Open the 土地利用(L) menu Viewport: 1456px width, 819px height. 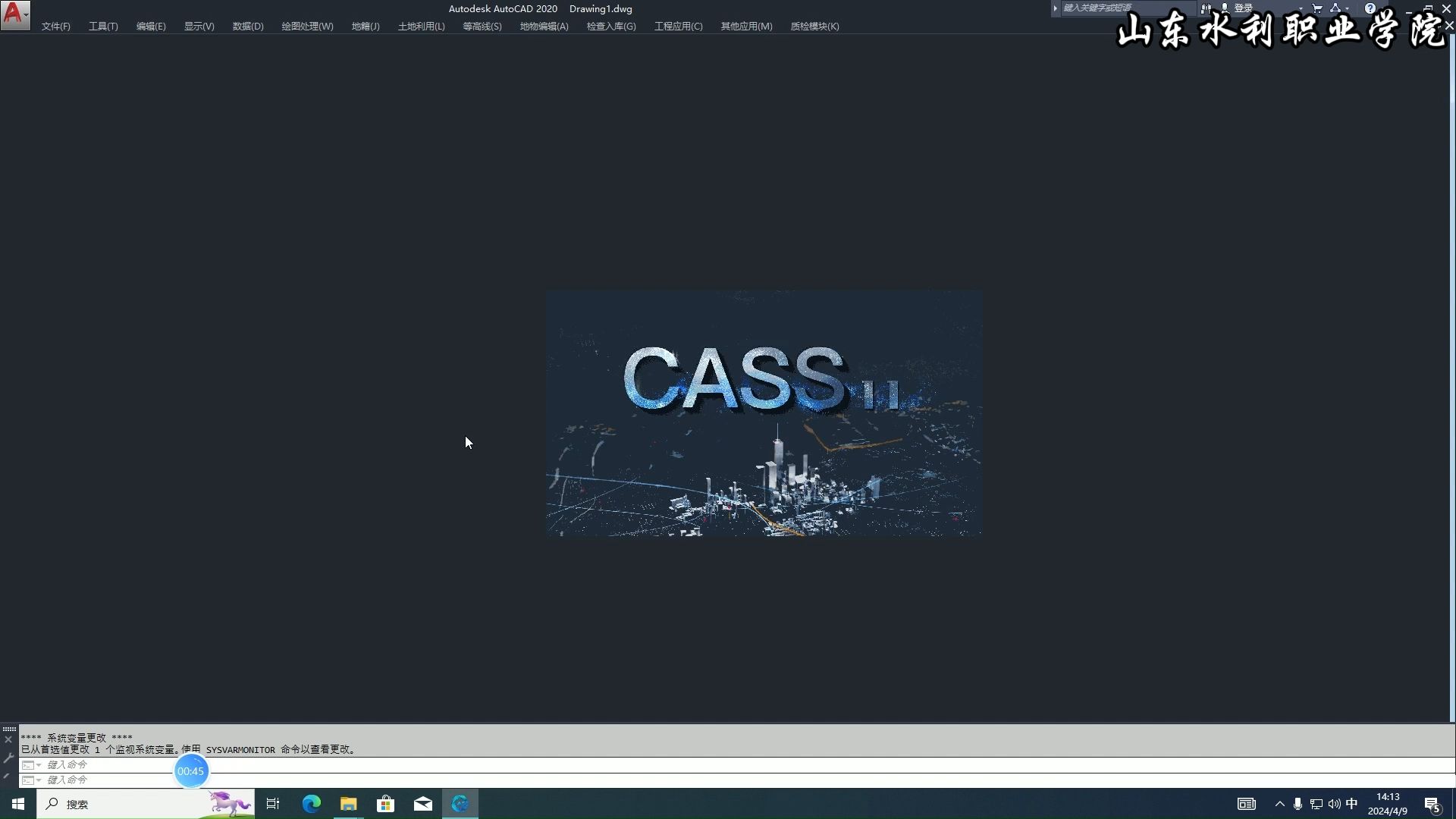pyautogui.click(x=421, y=27)
